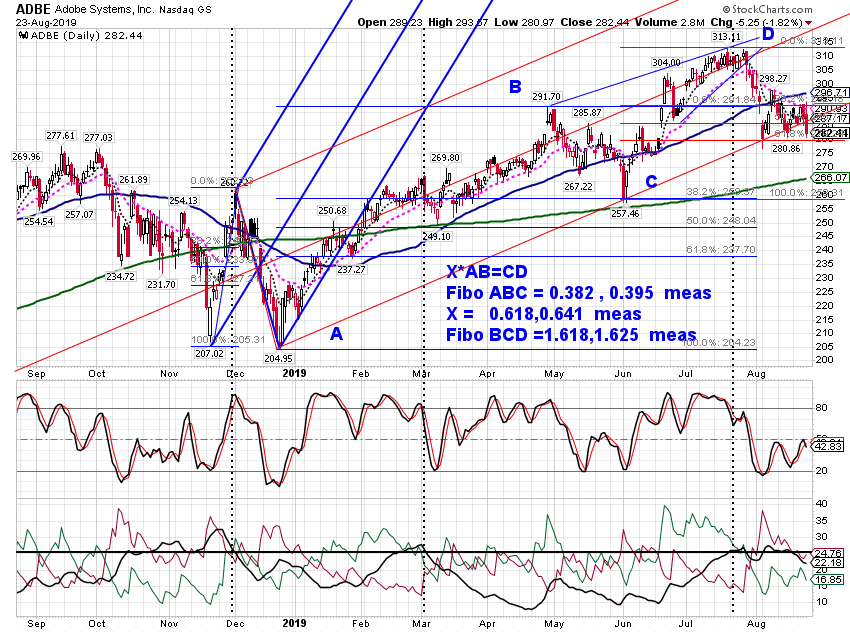Click the 207.02 low price label
Screen dimensions: 850x633
[x=209, y=354]
